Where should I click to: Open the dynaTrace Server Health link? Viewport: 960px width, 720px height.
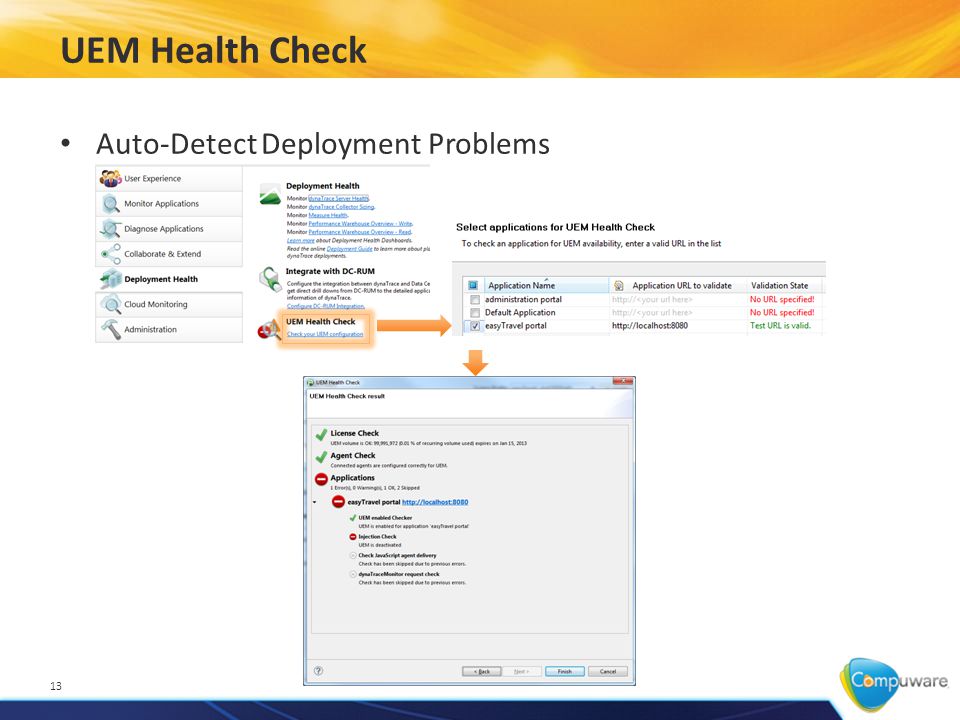339,198
